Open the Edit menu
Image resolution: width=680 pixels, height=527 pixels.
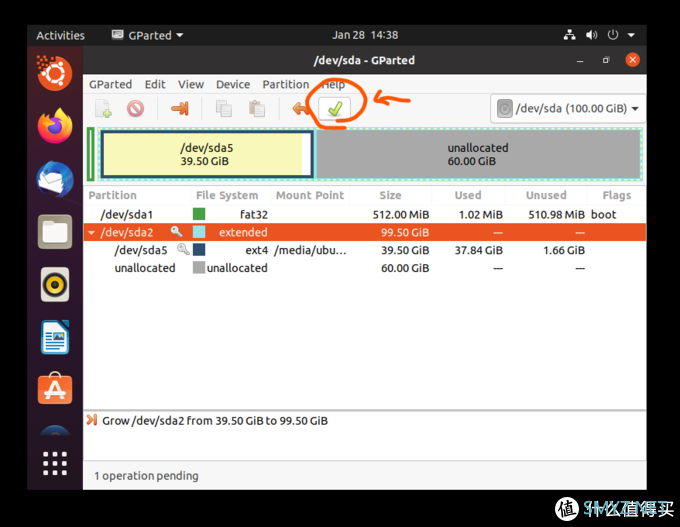[155, 84]
